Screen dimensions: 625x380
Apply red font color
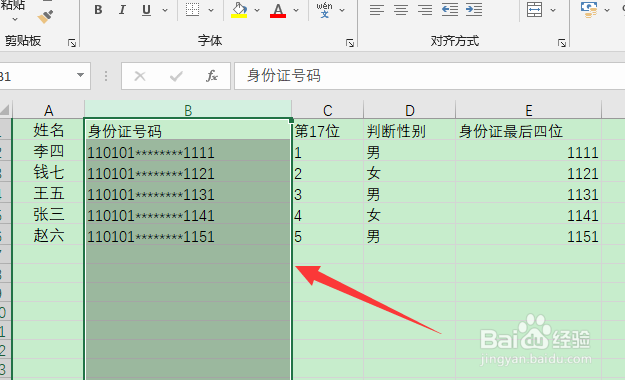278,10
